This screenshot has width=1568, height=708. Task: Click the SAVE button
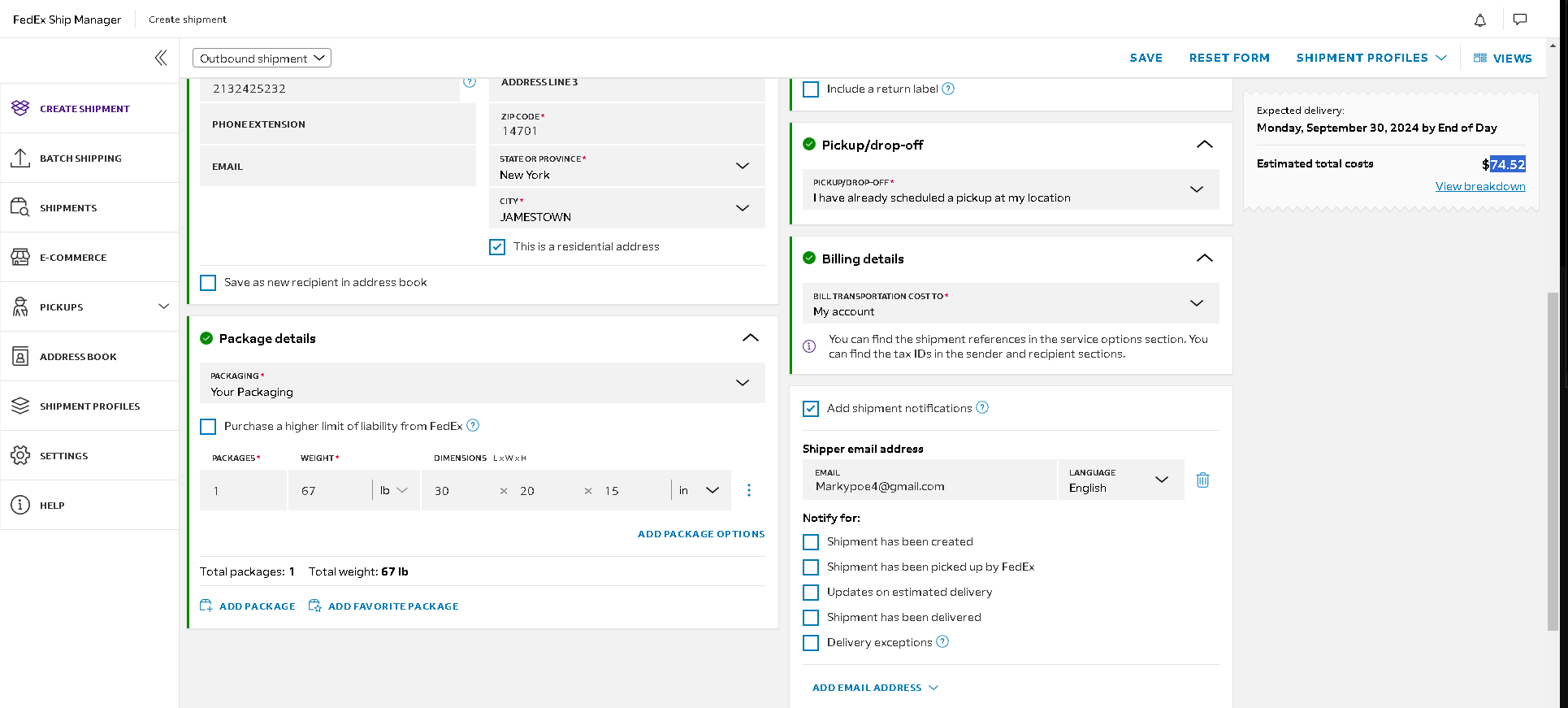click(x=1146, y=58)
